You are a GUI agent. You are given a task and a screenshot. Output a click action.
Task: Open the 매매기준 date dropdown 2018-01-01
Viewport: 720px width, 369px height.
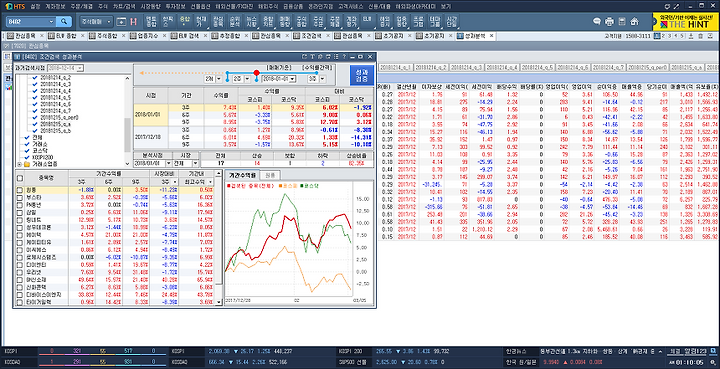292,79
